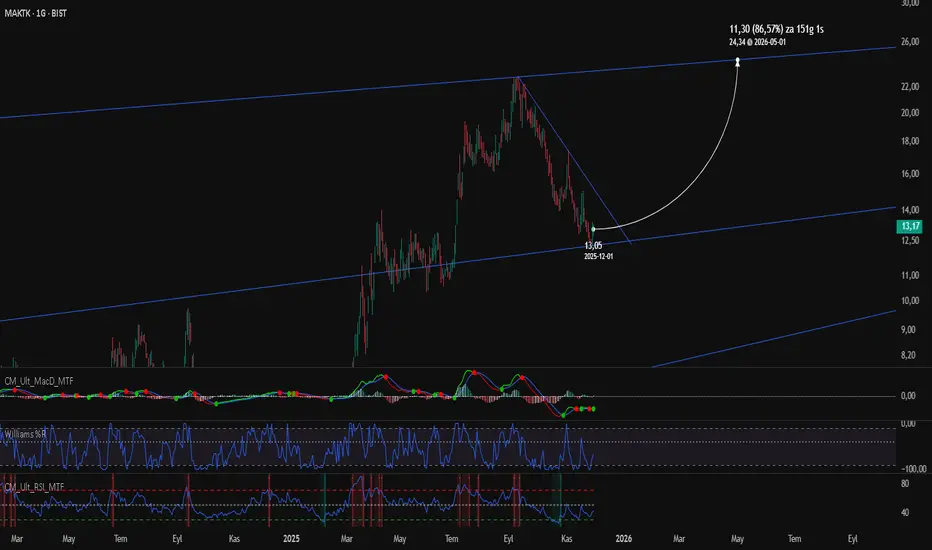Click the RSI scale value 80
The image size is (932, 550).
pyautogui.click(x=905, y=484)
